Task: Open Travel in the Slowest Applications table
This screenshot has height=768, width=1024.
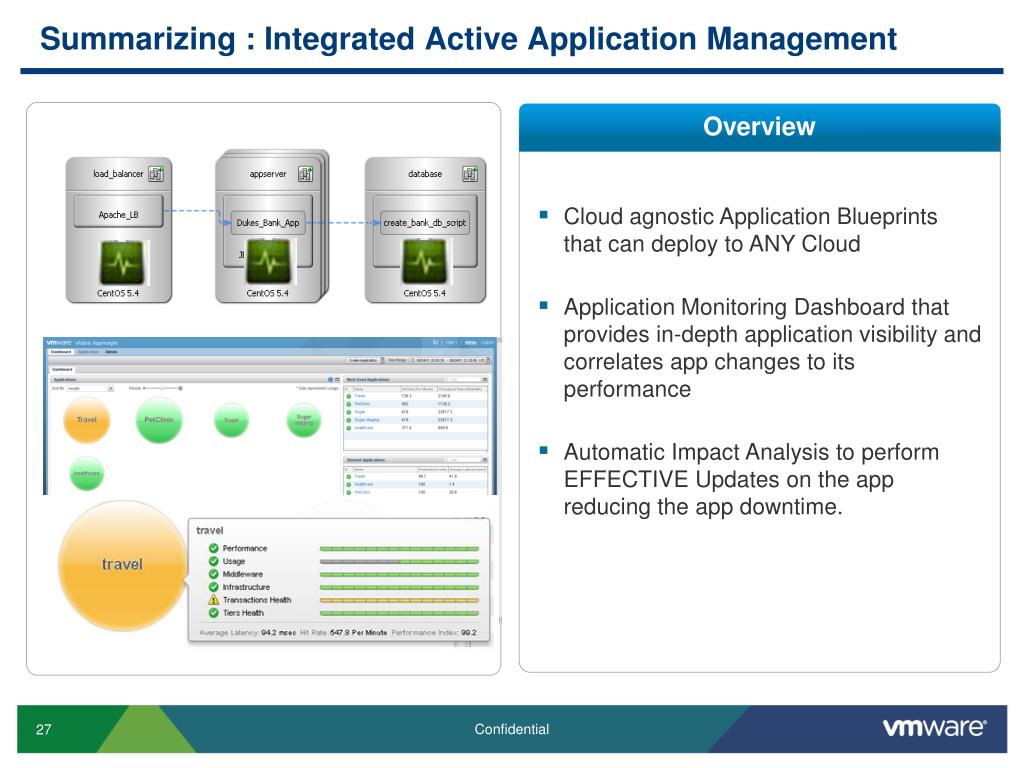Action: coord(359,476)
